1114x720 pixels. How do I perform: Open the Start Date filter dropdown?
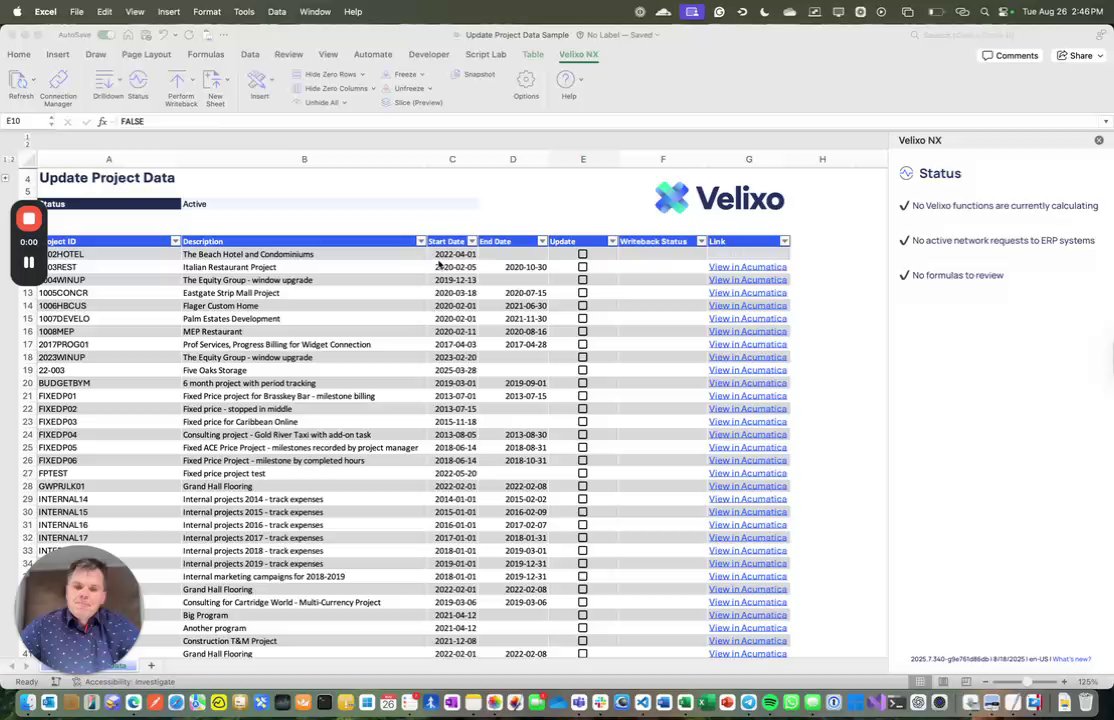coord(472,241)
